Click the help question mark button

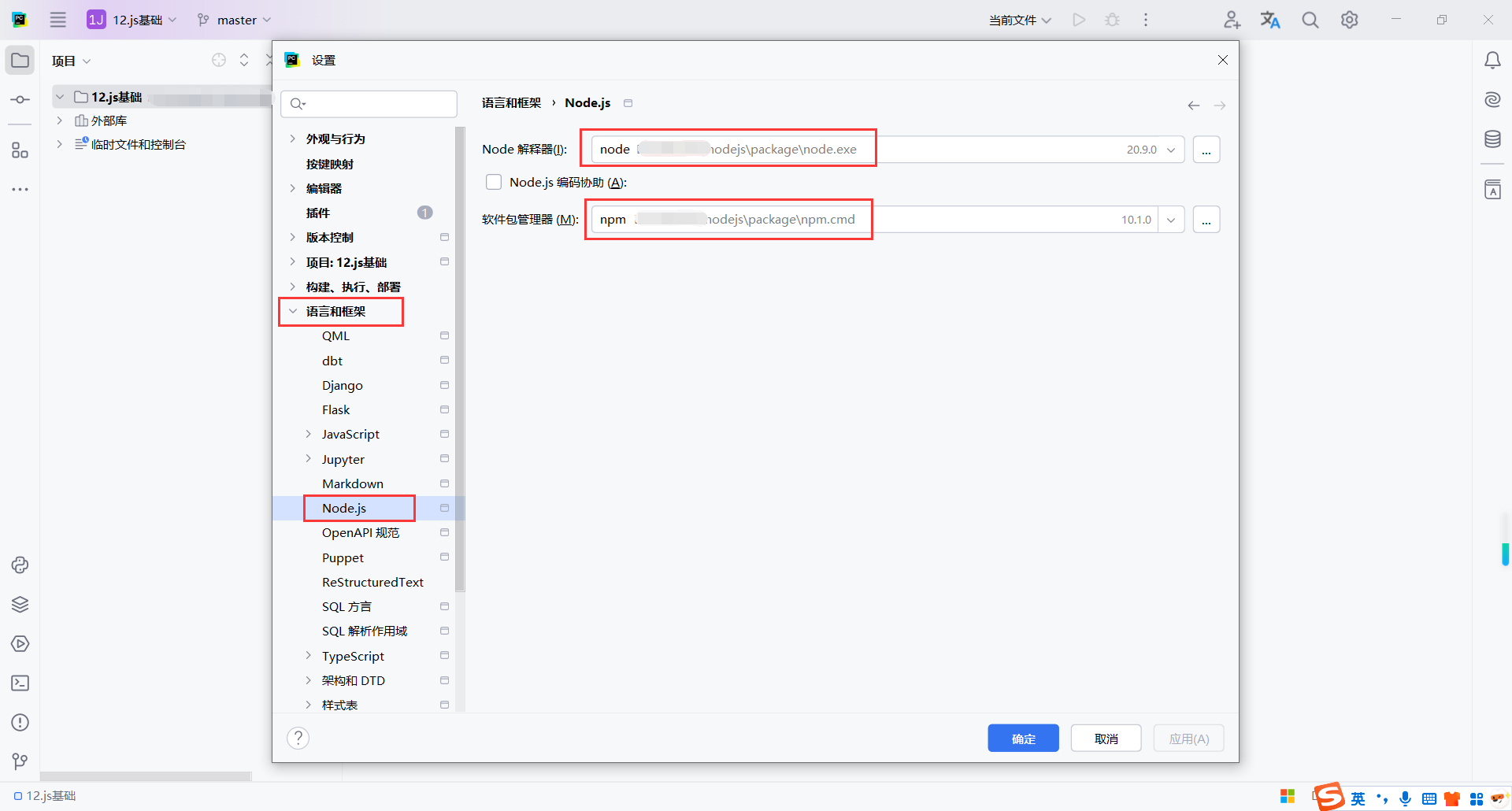pos(298,738)
